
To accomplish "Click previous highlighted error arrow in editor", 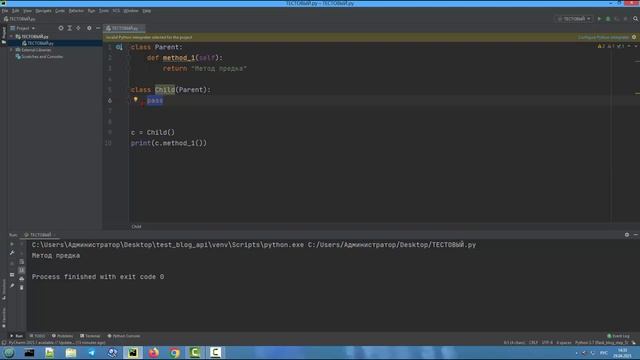I will [x=629, y=46].
